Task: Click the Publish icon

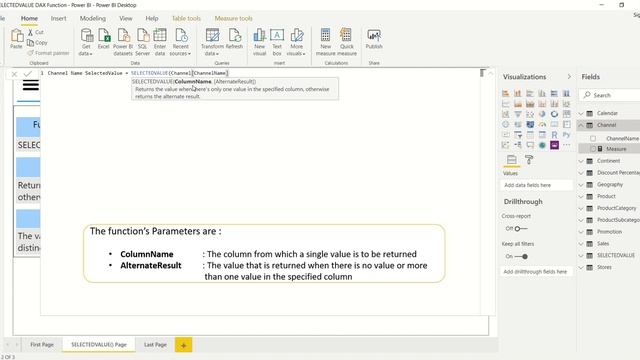Action: [374, 36]
